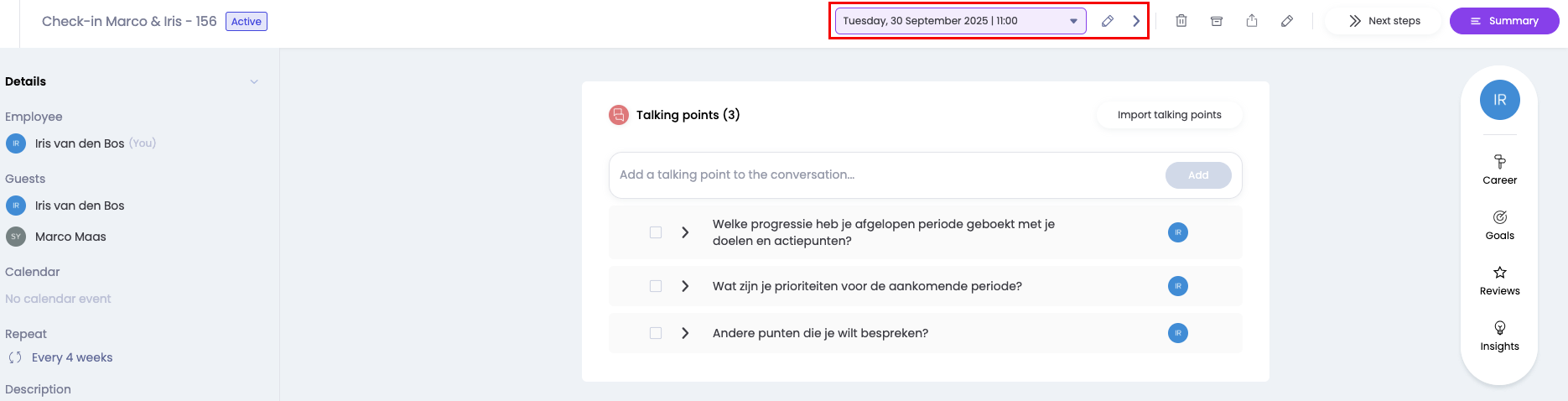Open the Insights side panel
The width and height of the screenshot is (1568, 401).
click(1499, 335)
